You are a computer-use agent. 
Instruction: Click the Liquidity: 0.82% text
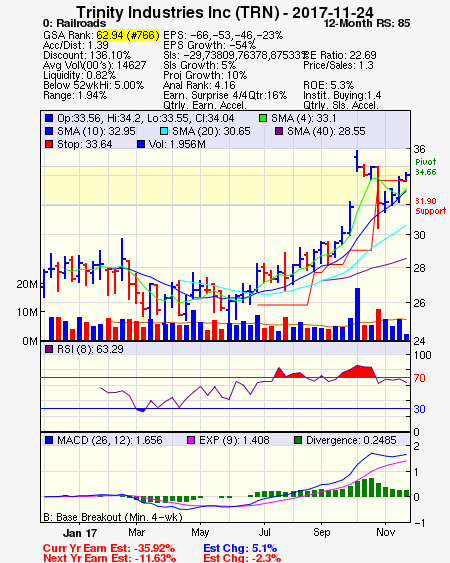coord(79,75)
